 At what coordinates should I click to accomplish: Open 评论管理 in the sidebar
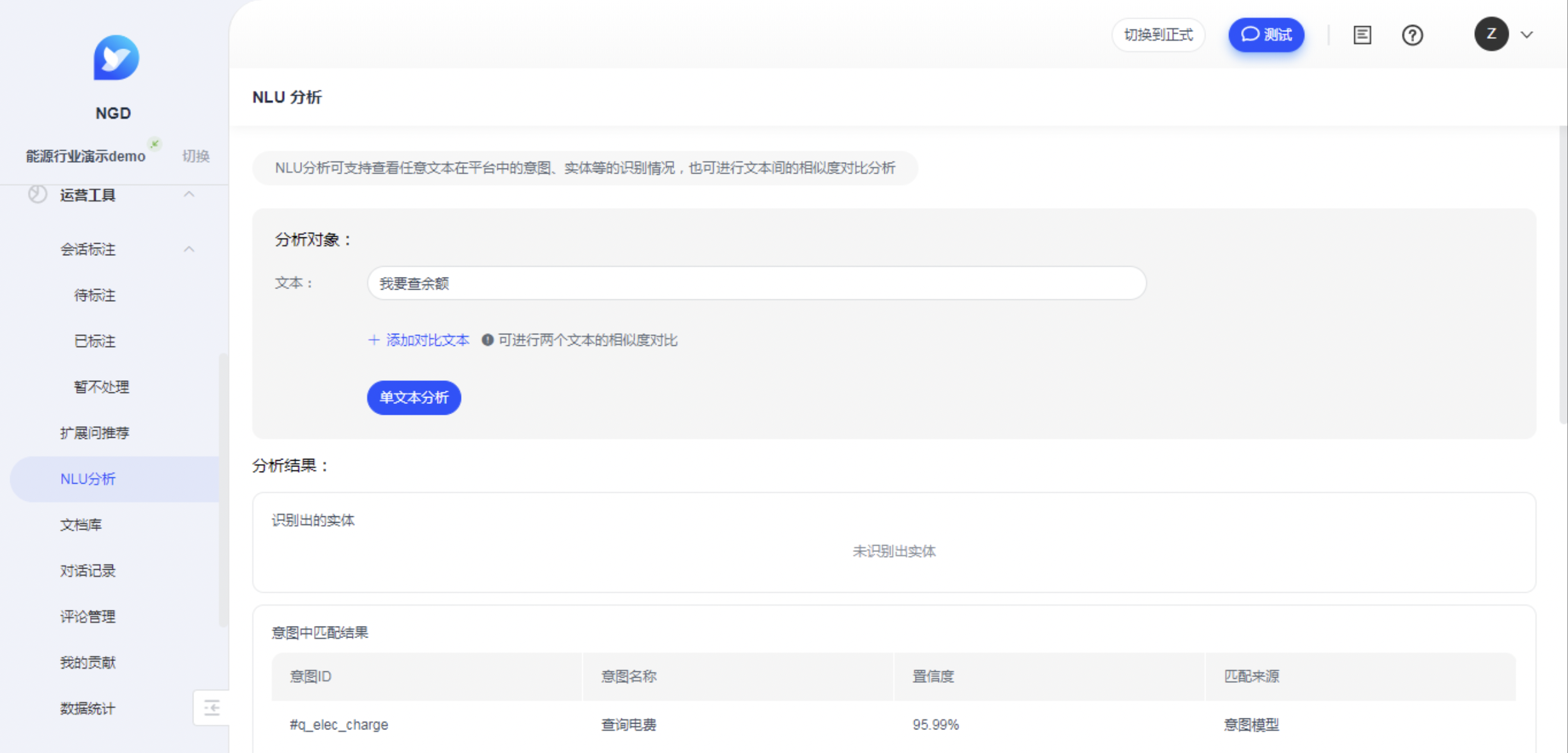(x=87, y=616)
